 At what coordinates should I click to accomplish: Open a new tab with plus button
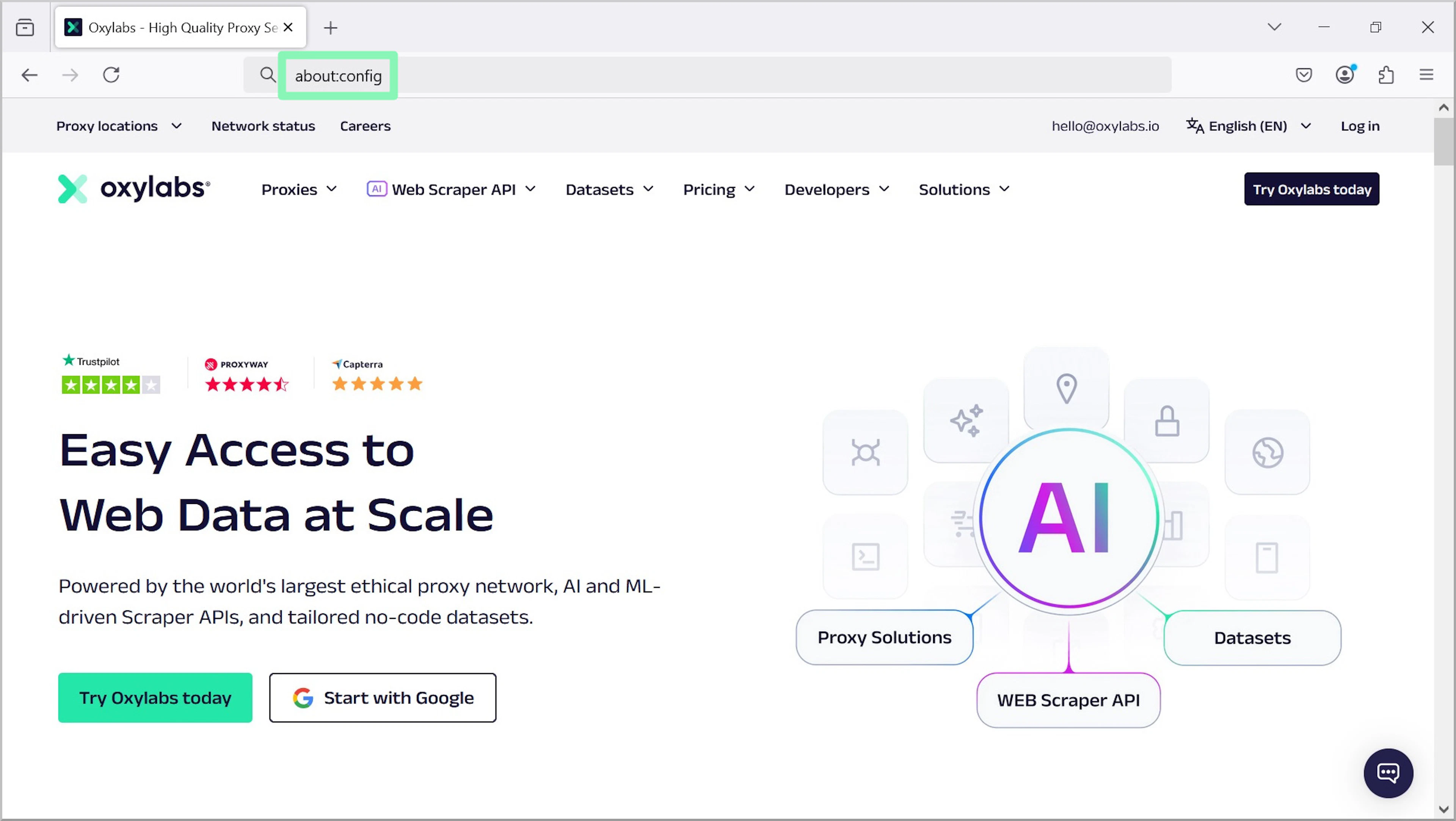[x=331, y=27]
